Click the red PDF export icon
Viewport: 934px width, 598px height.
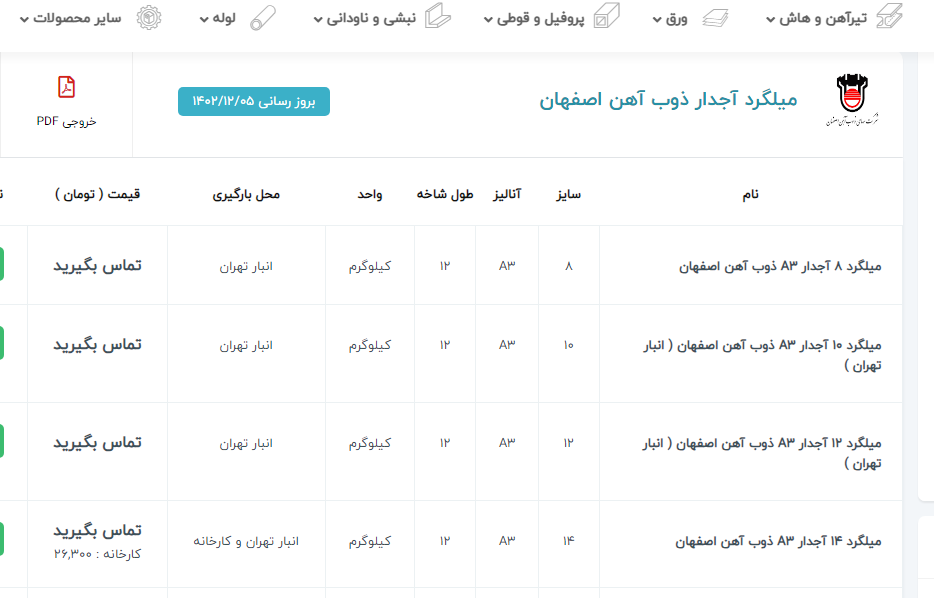(66, 88)
